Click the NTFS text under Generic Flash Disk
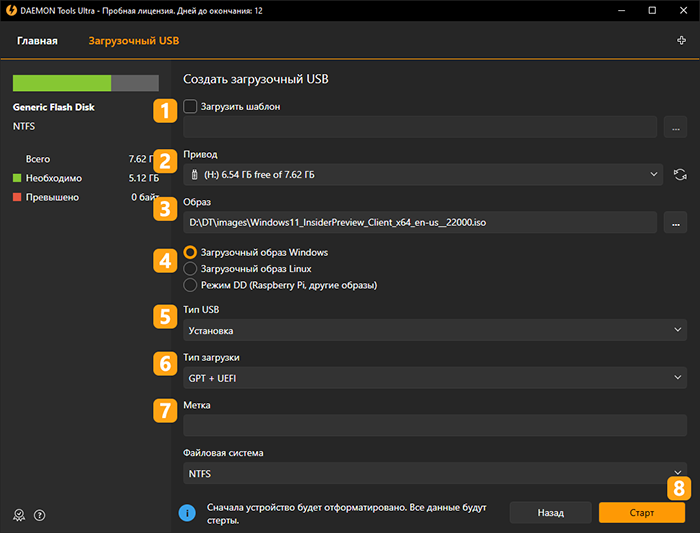 click(24, 126)
